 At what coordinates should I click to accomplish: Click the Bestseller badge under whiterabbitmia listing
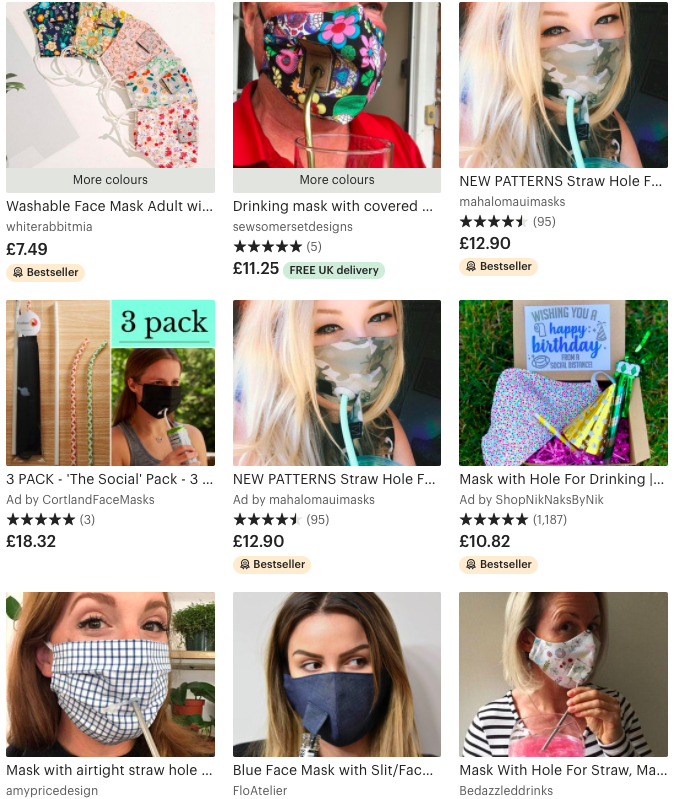click(45, 272)
